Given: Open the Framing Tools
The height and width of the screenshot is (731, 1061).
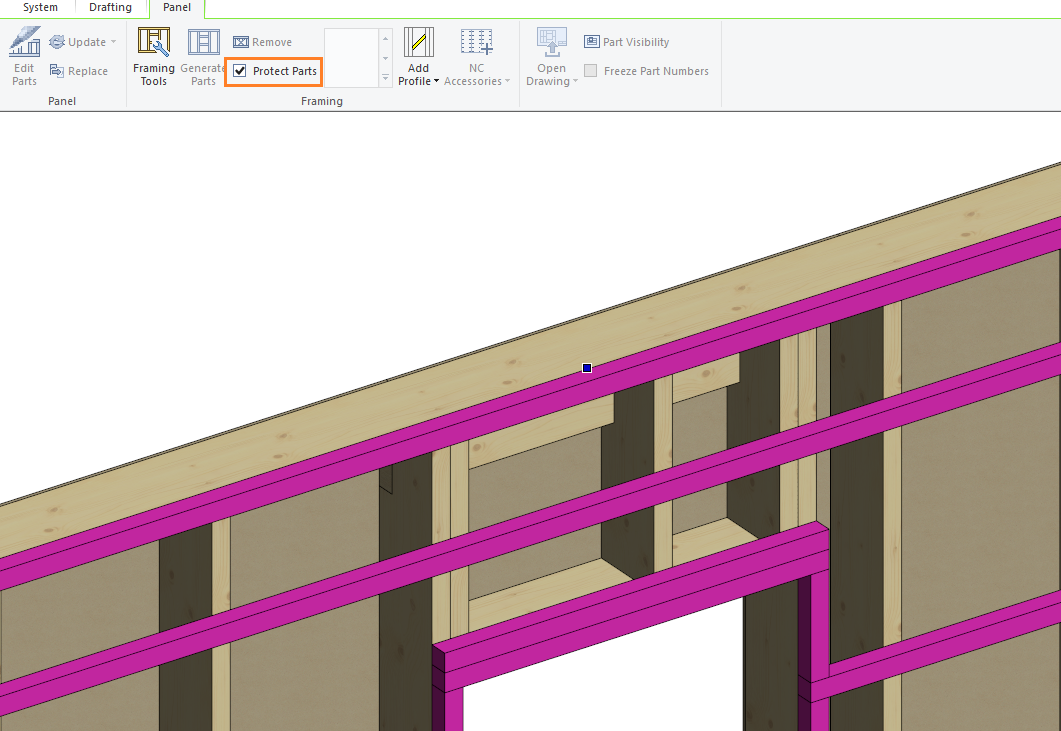Looking at the screenshot, I should 154,44.
